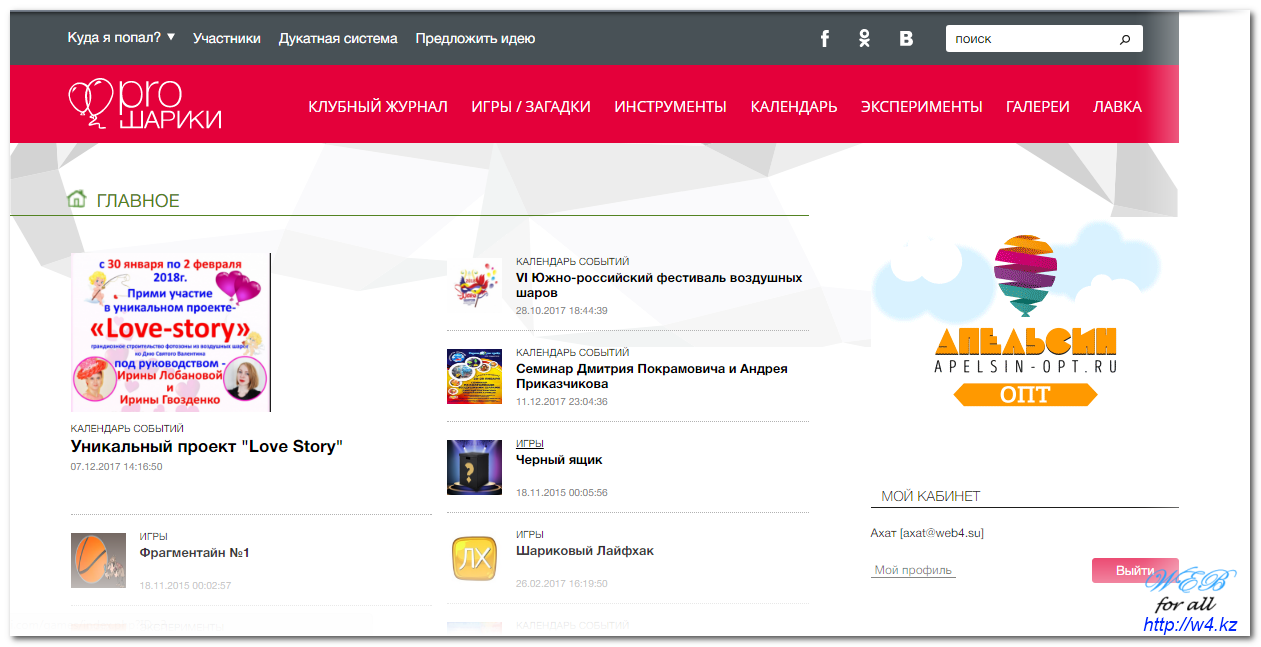Click the green home icon near ГЛАВНОЕ

pos(76,199)
